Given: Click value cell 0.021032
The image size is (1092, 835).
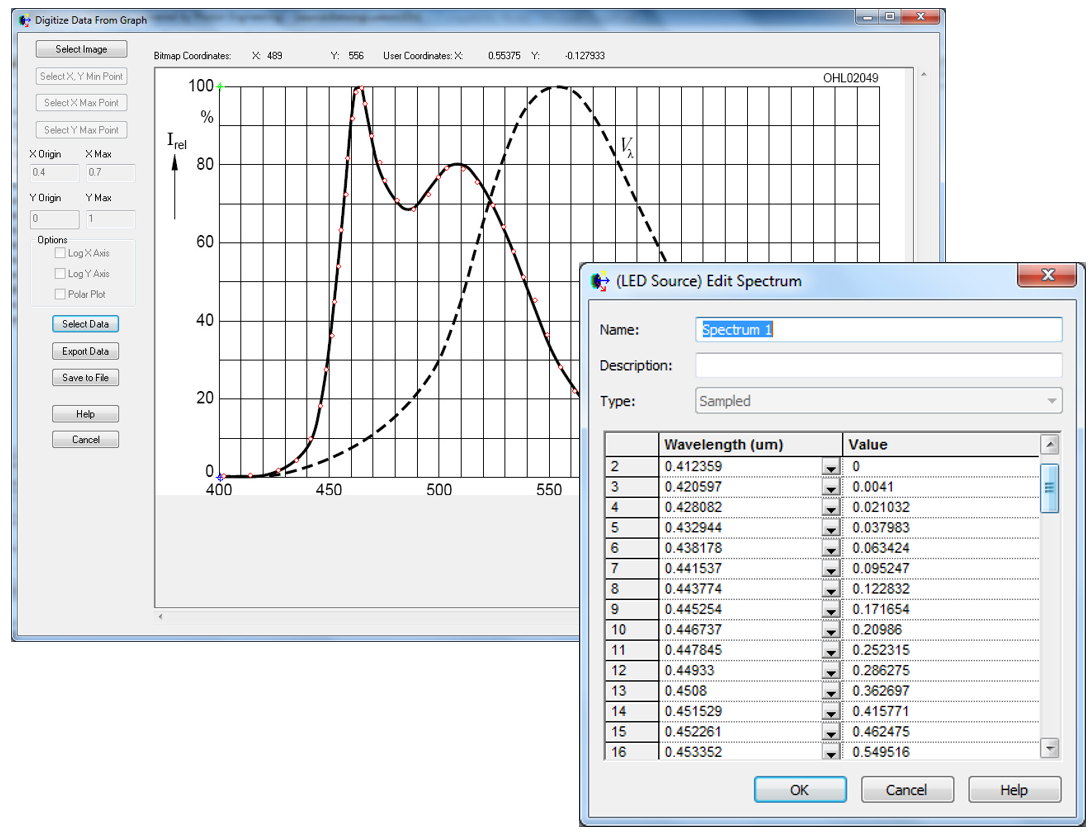Looking at the screenshot, I should 941,508.
